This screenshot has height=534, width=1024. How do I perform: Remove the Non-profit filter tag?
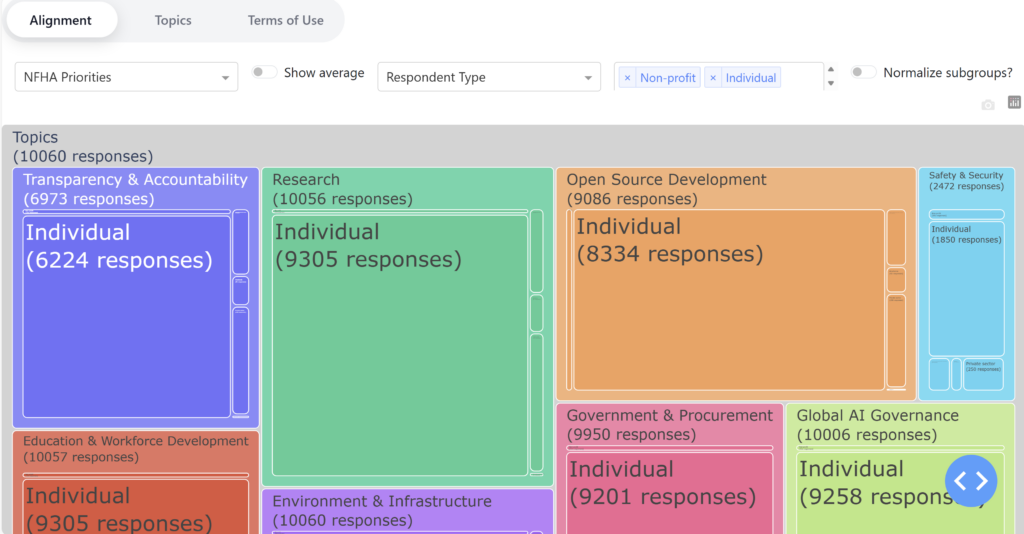pyautogui.click(x=627, y=78)
